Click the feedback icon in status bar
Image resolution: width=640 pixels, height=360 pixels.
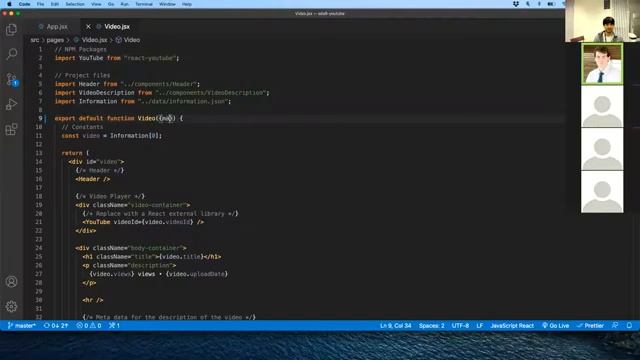pyautogui.click(x=615, y=326)
